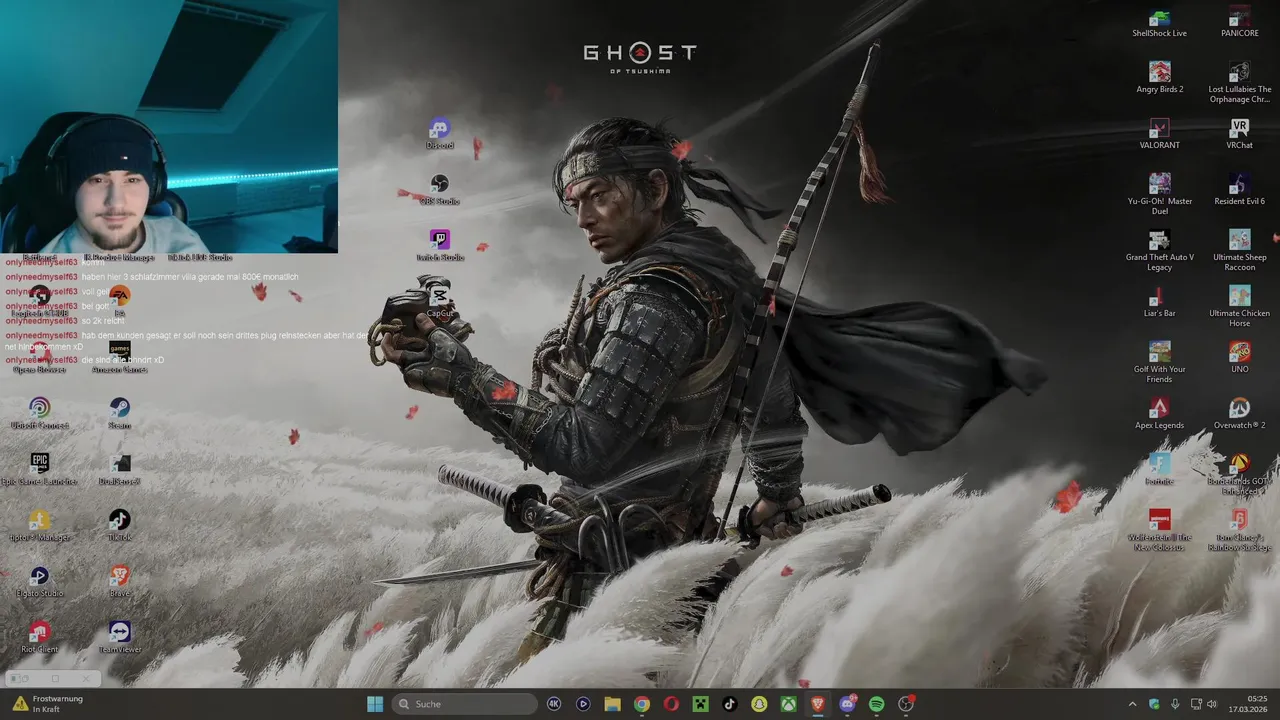Launch Grand Theft Auto V Legacy shortcut

click(x=1159, y=251)
